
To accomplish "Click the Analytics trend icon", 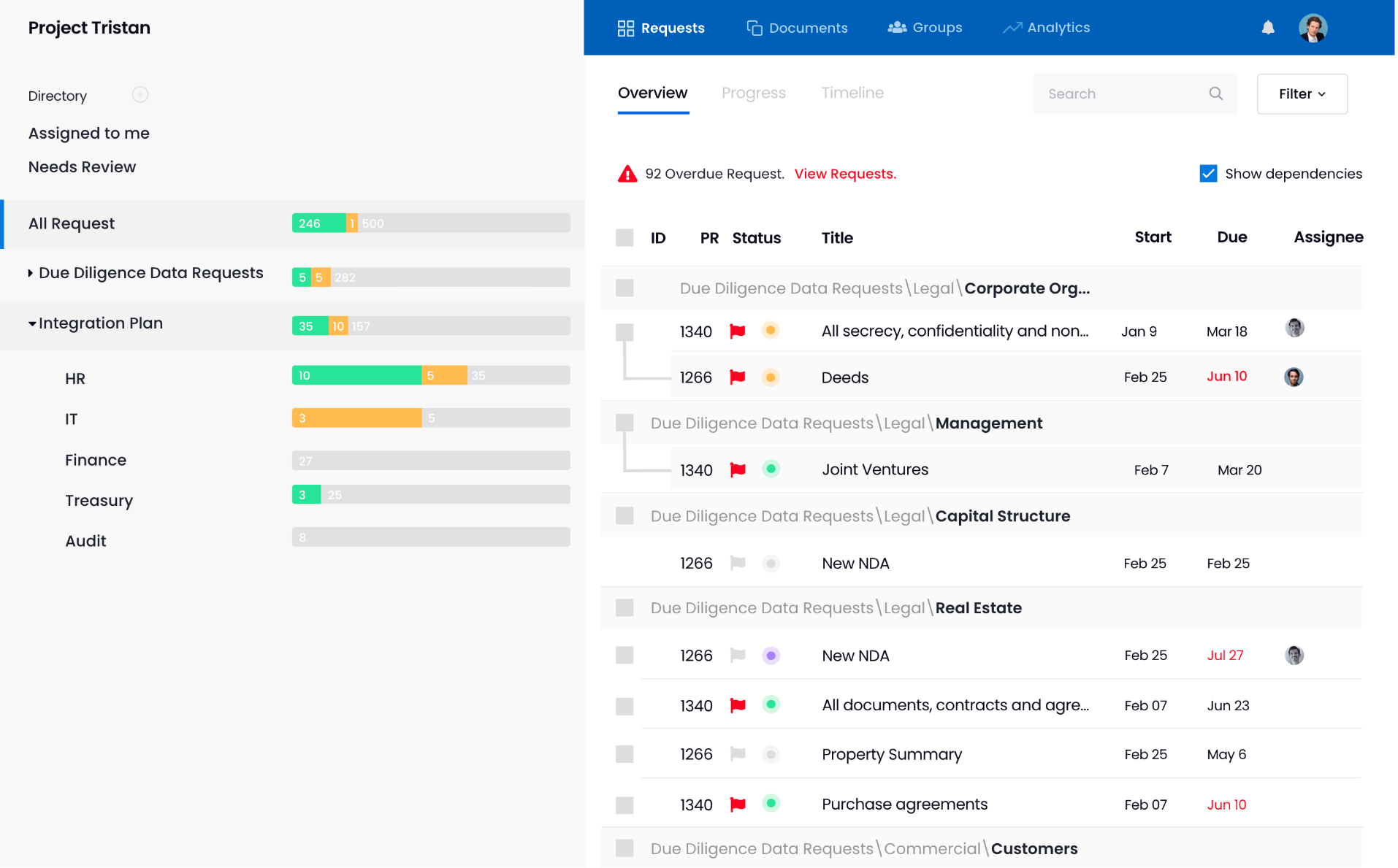I will pos(1012,27).
